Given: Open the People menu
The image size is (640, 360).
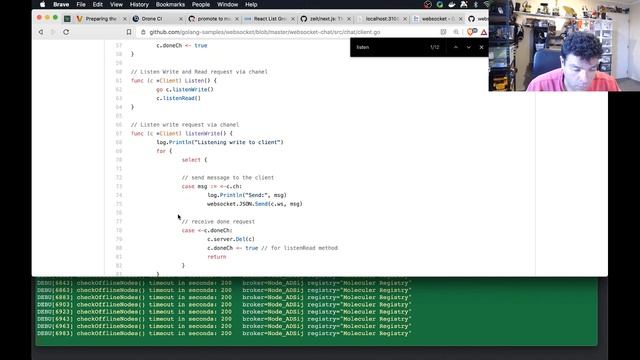Looking at the screenshot, I should [x=200, y=4].
